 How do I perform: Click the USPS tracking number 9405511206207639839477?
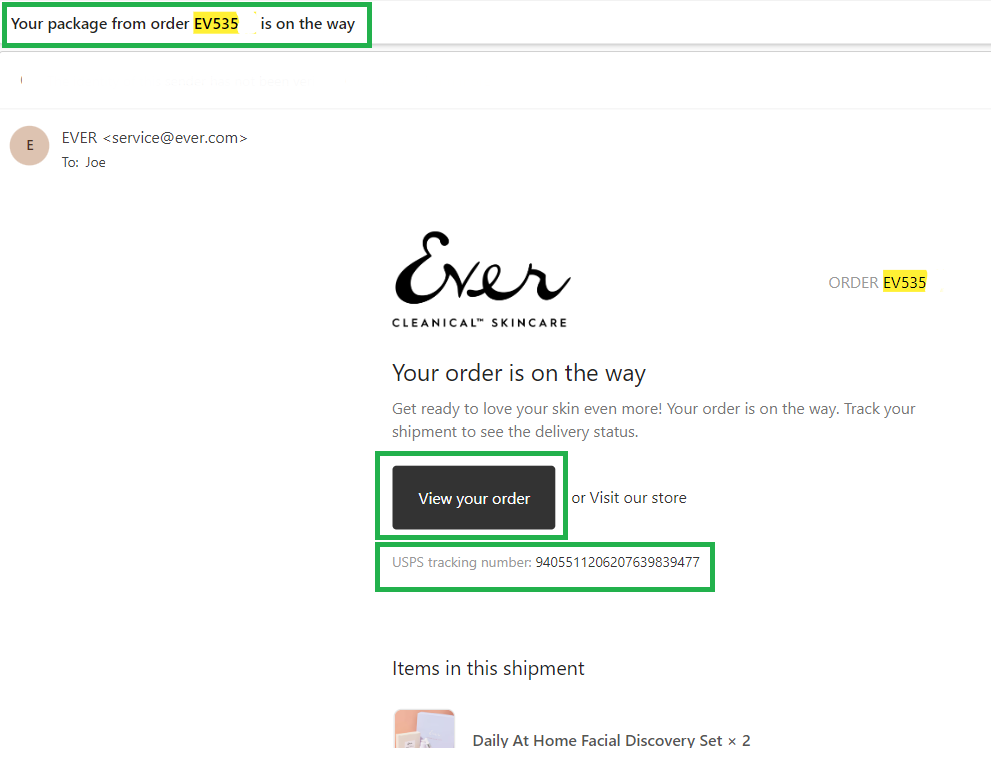coord(617,562)
